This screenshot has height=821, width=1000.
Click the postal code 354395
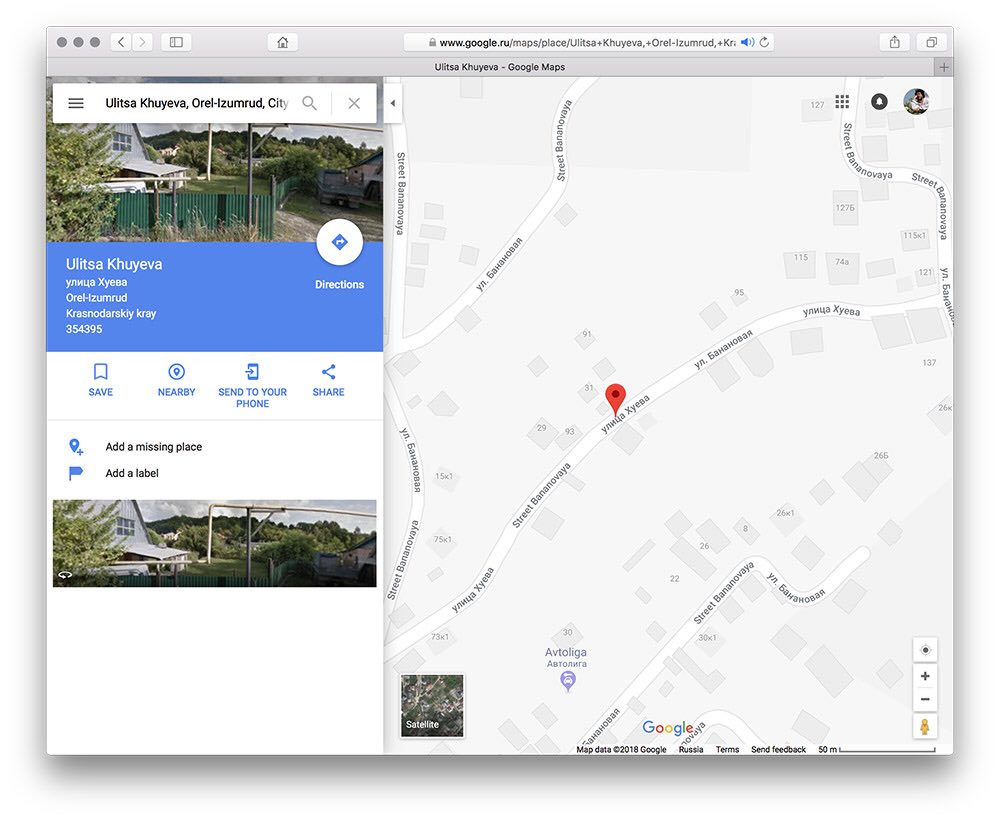click(84, 329)
